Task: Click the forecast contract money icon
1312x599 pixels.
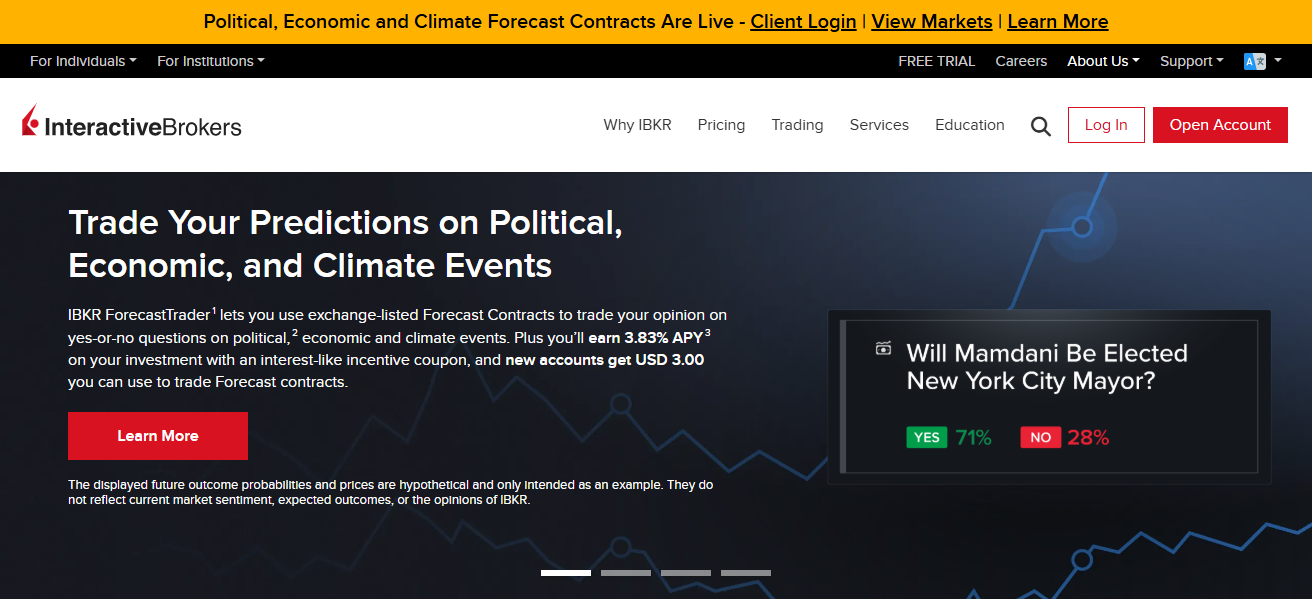Action: 883,348
